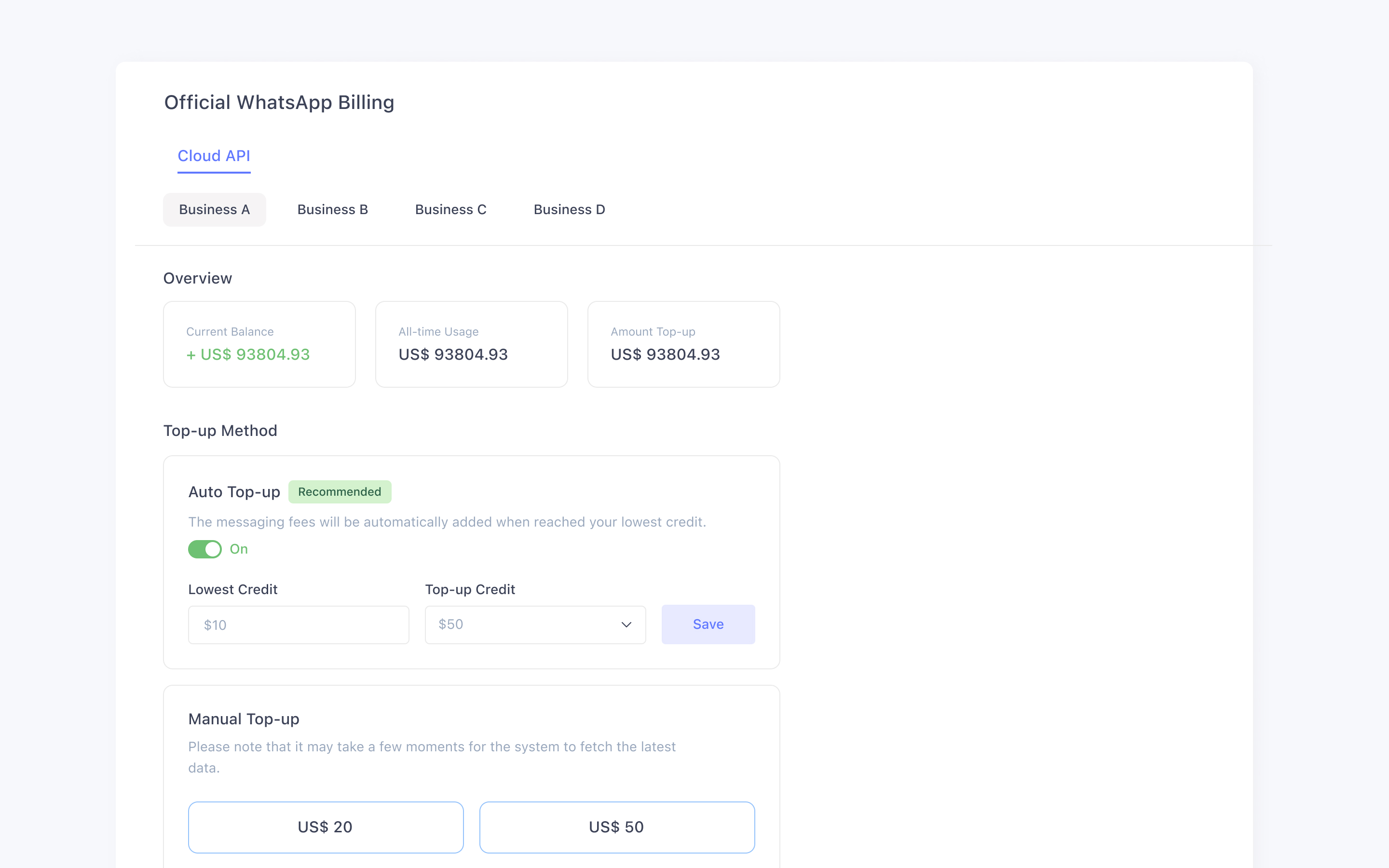Click the Save button
1389x868 pixels.
click(708, 624)
